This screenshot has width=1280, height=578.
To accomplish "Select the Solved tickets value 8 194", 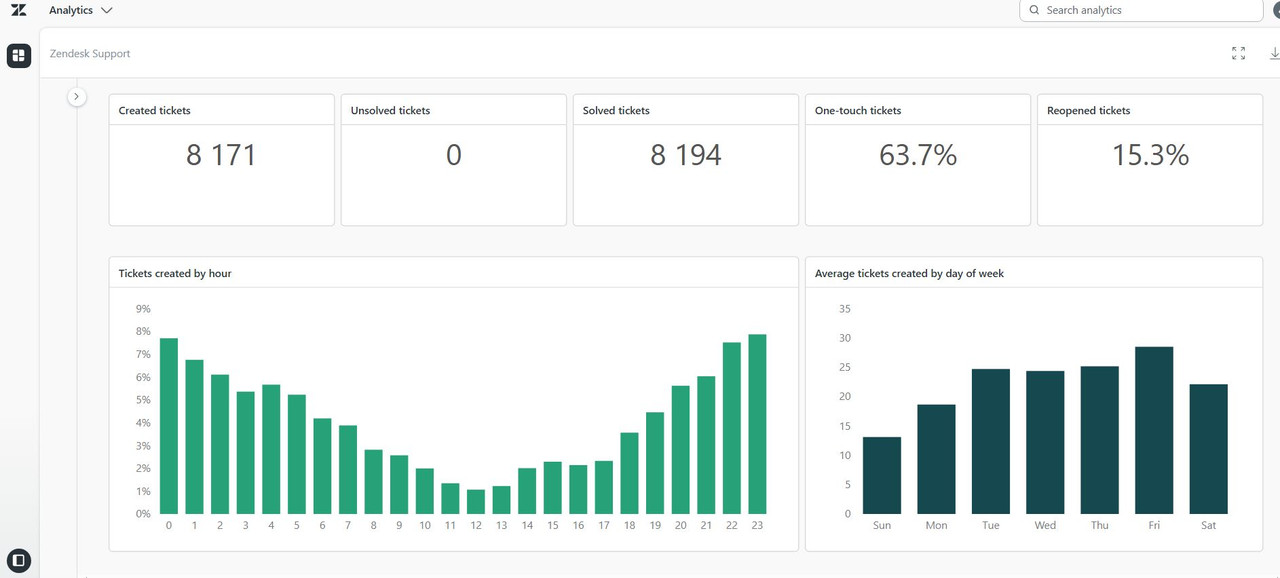I will tap(686, 155).
